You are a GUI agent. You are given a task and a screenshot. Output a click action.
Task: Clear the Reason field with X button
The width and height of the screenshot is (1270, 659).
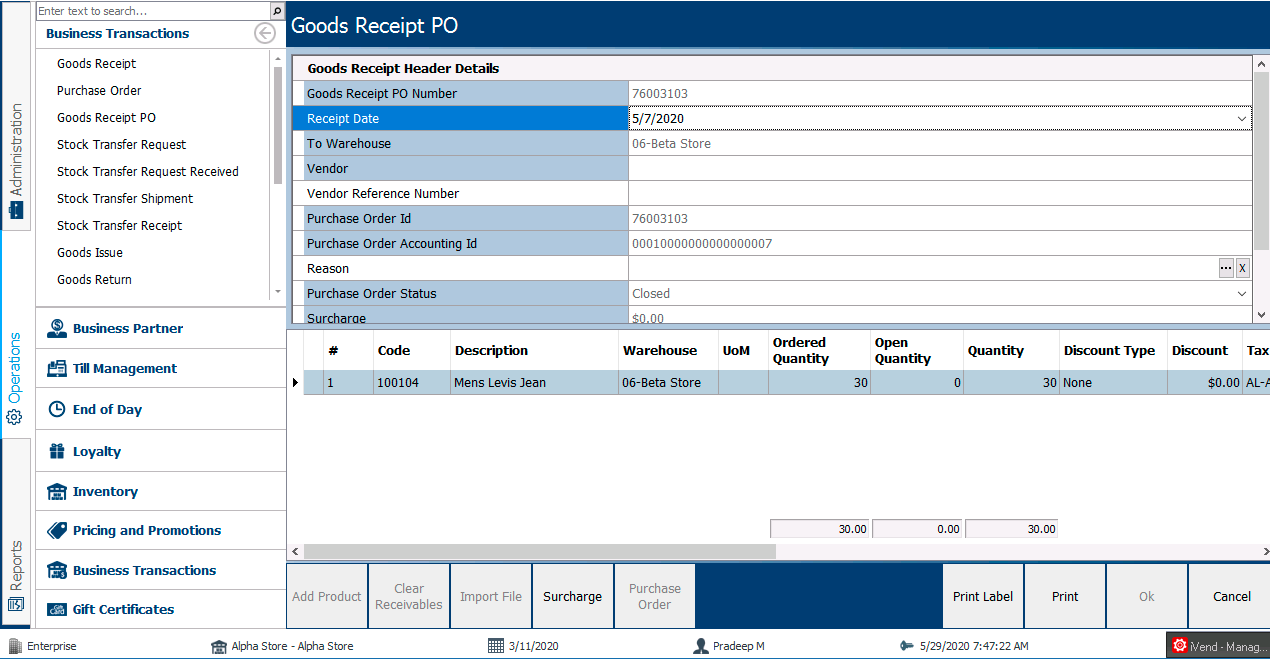[x=1242, y=268]
